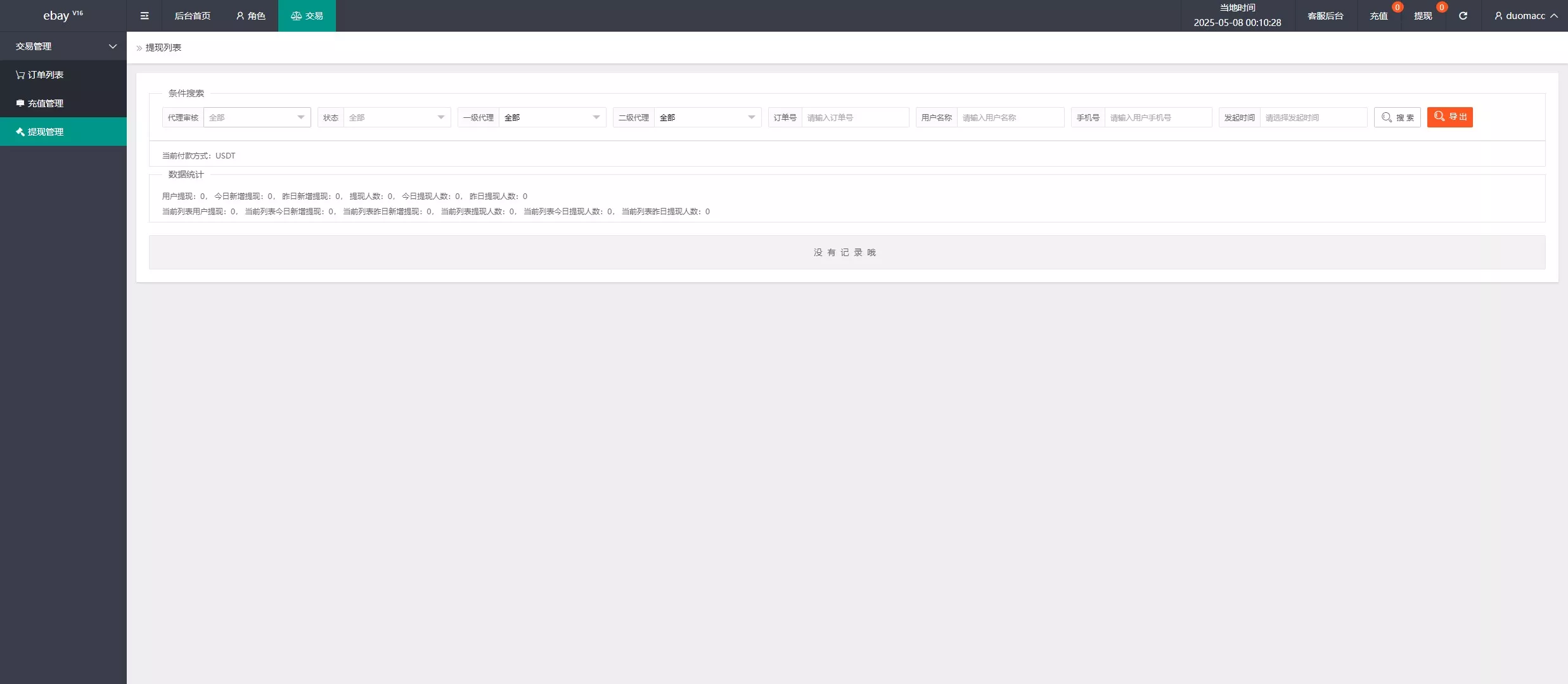This screenshot has width=1568, height=684.
Task: Open the 客服后台 link
Action: click(1325, 16)
